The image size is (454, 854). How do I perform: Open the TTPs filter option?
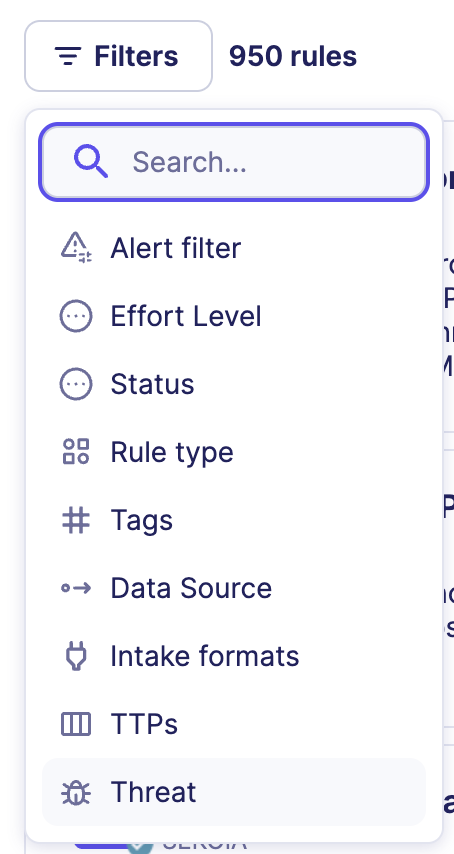pos(234,724)
